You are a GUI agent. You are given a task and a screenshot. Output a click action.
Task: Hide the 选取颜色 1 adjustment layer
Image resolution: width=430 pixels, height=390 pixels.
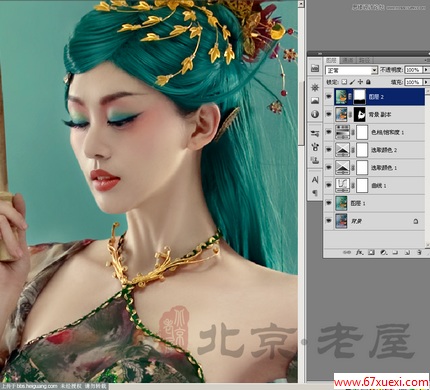[x=329, y=168]
